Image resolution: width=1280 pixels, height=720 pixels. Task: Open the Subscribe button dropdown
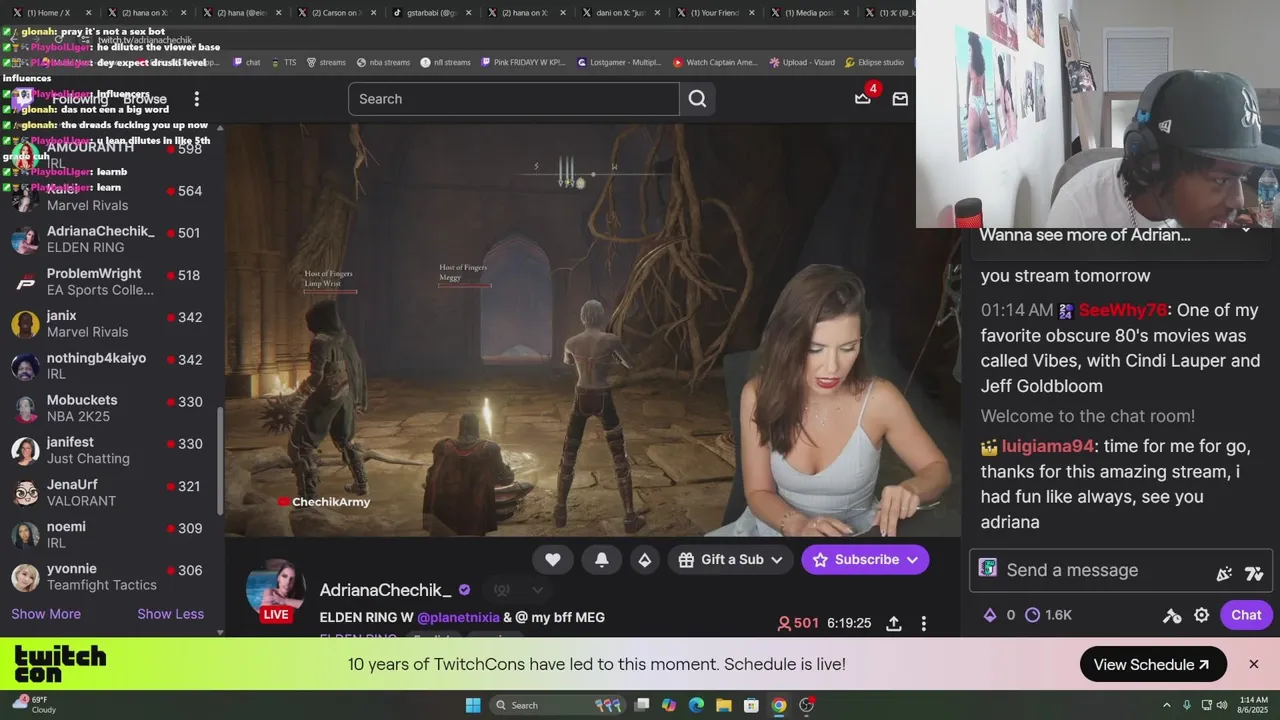point(865,560)
